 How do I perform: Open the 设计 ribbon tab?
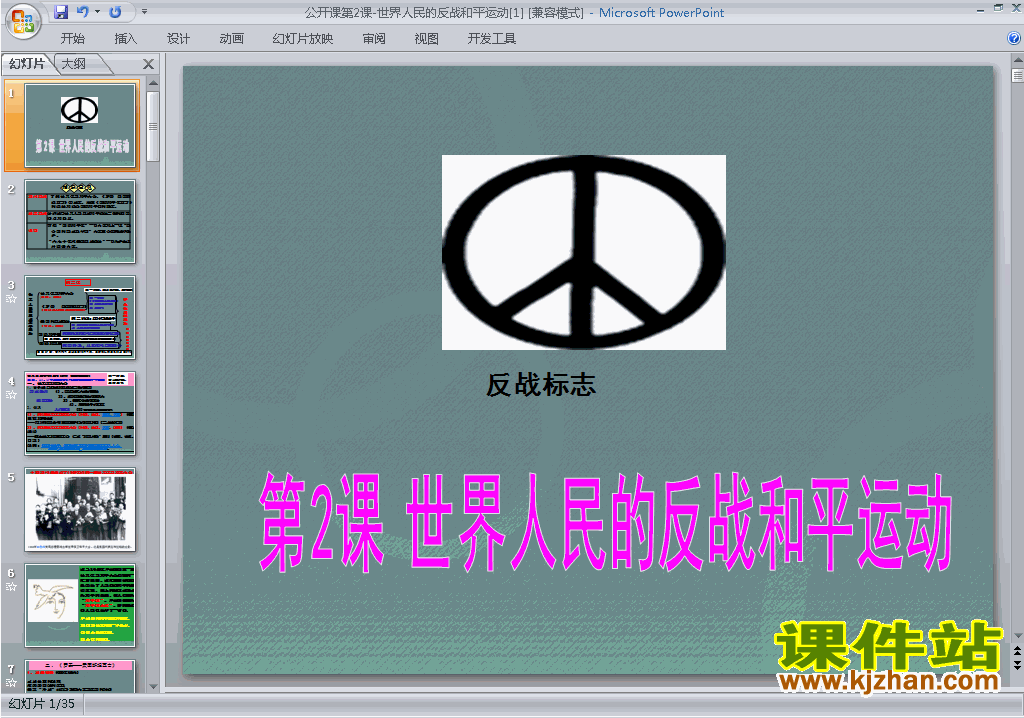pyautogui.click(x=178, y=39)
